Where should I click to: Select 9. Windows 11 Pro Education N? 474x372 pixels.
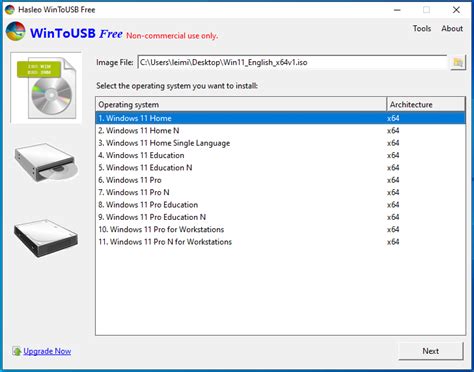coord(280,217)
